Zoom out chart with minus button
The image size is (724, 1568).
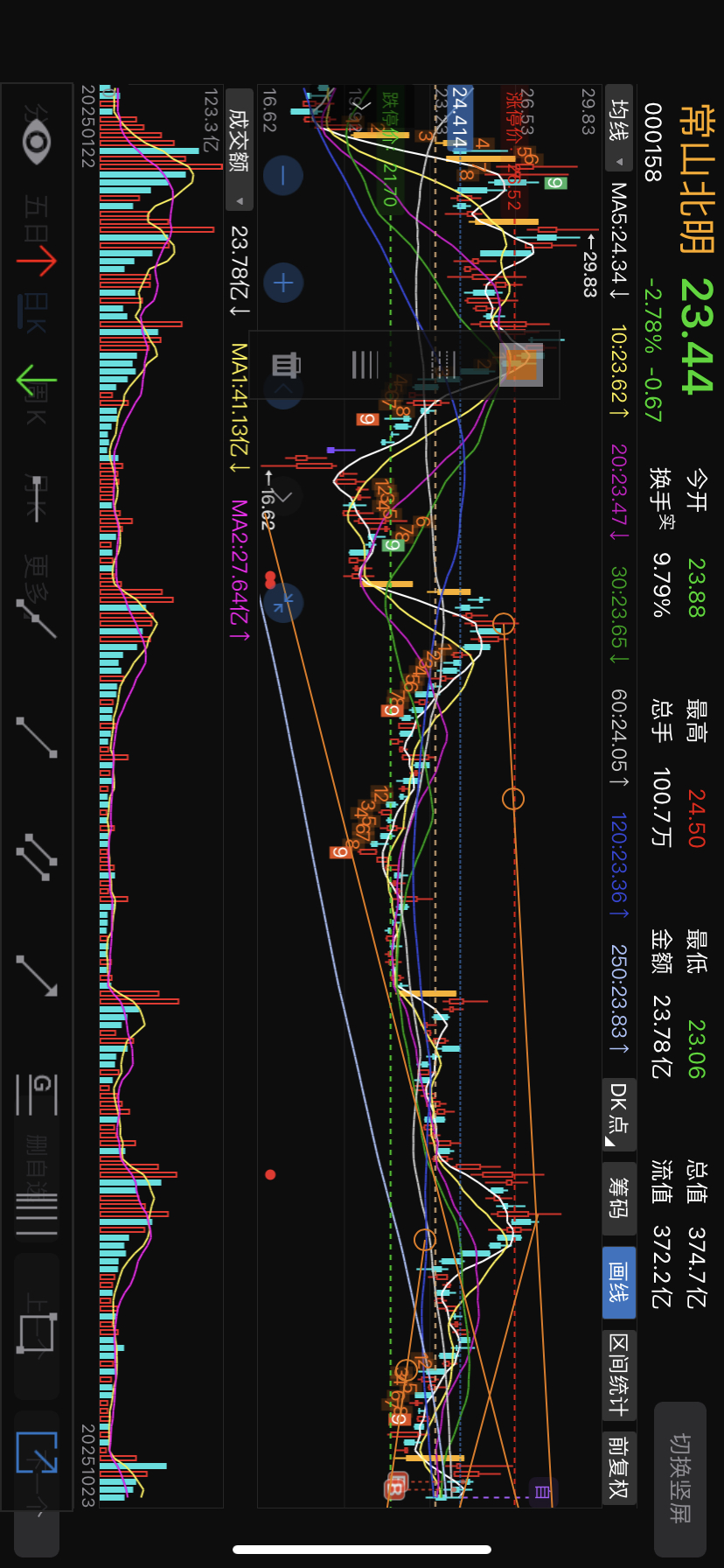point(282,175)
